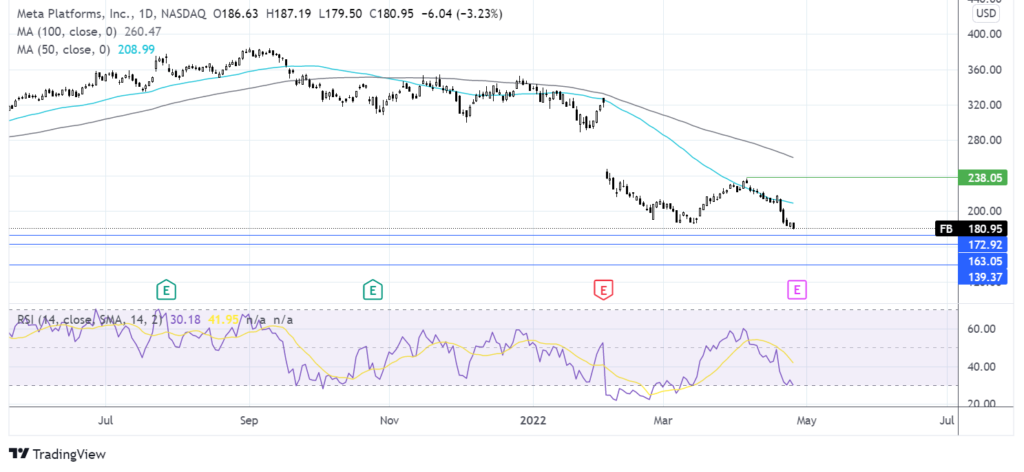Viewport: 1024px width, 472px height.
Task: Click the Sep label on time axis
Action: click(249, 421)
